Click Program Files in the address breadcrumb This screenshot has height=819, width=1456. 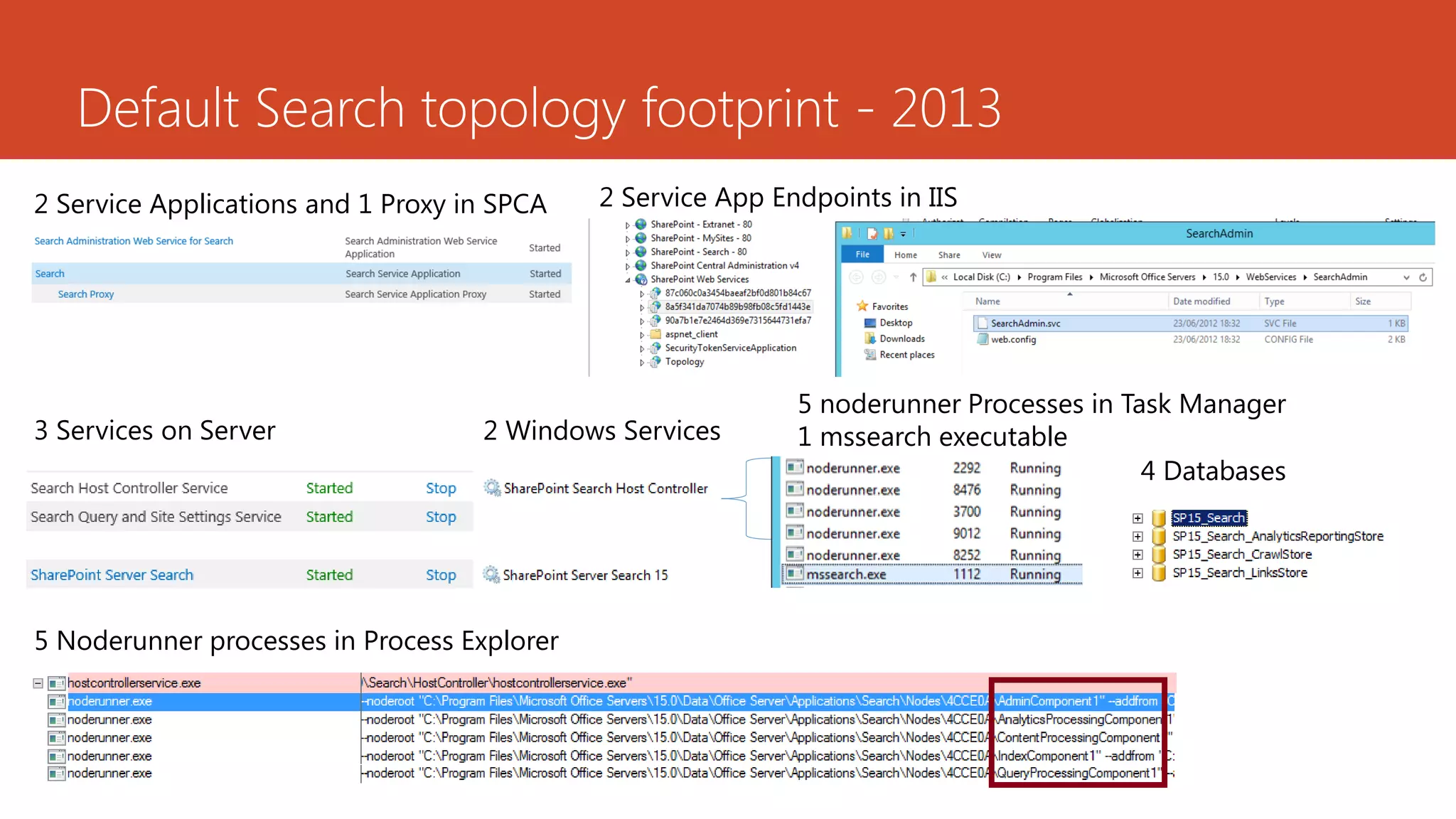[1055, 277]
